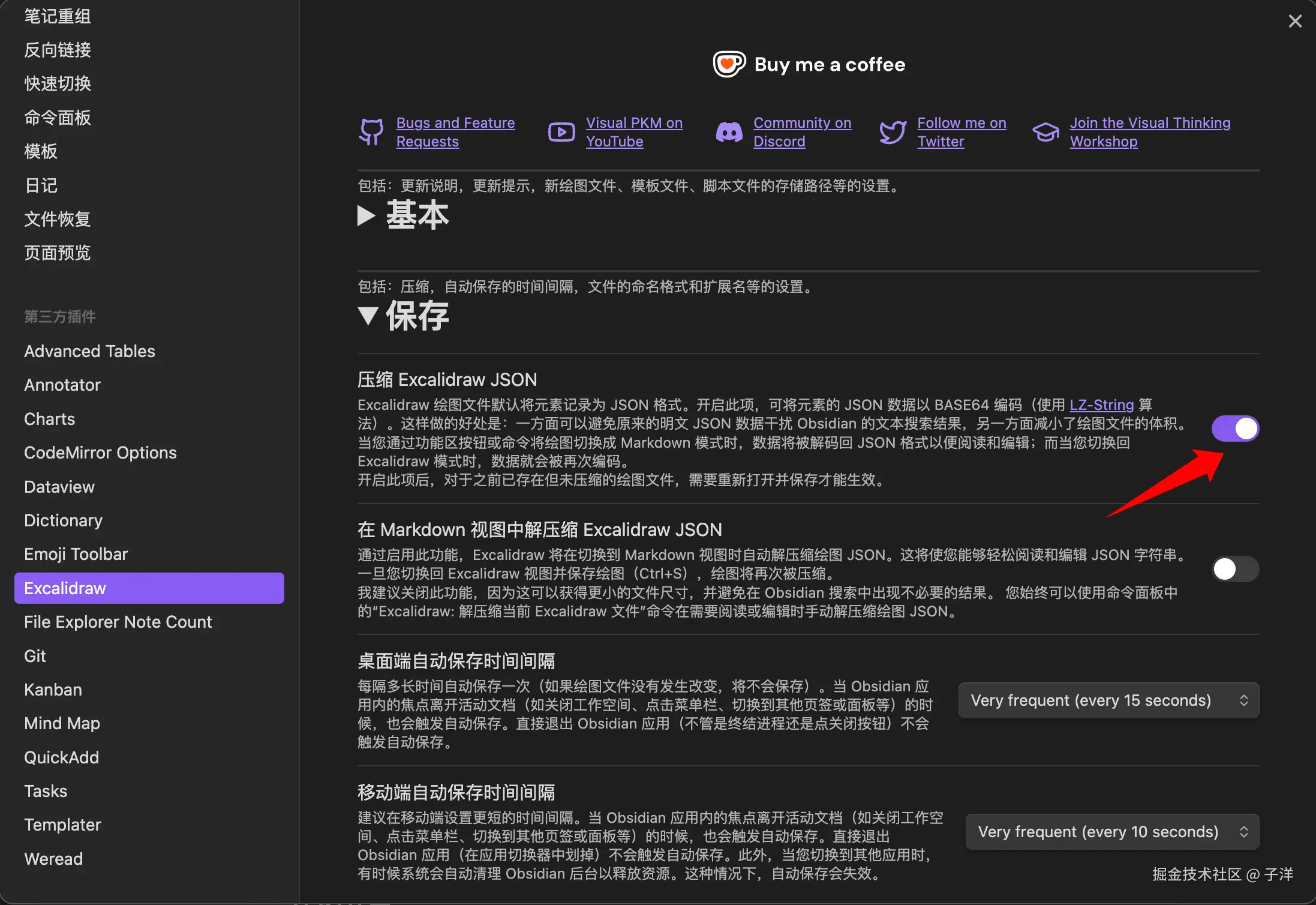The image size is (1316, 905).
Task: Expand the 基本 section triangle
Action: (366, 215)
